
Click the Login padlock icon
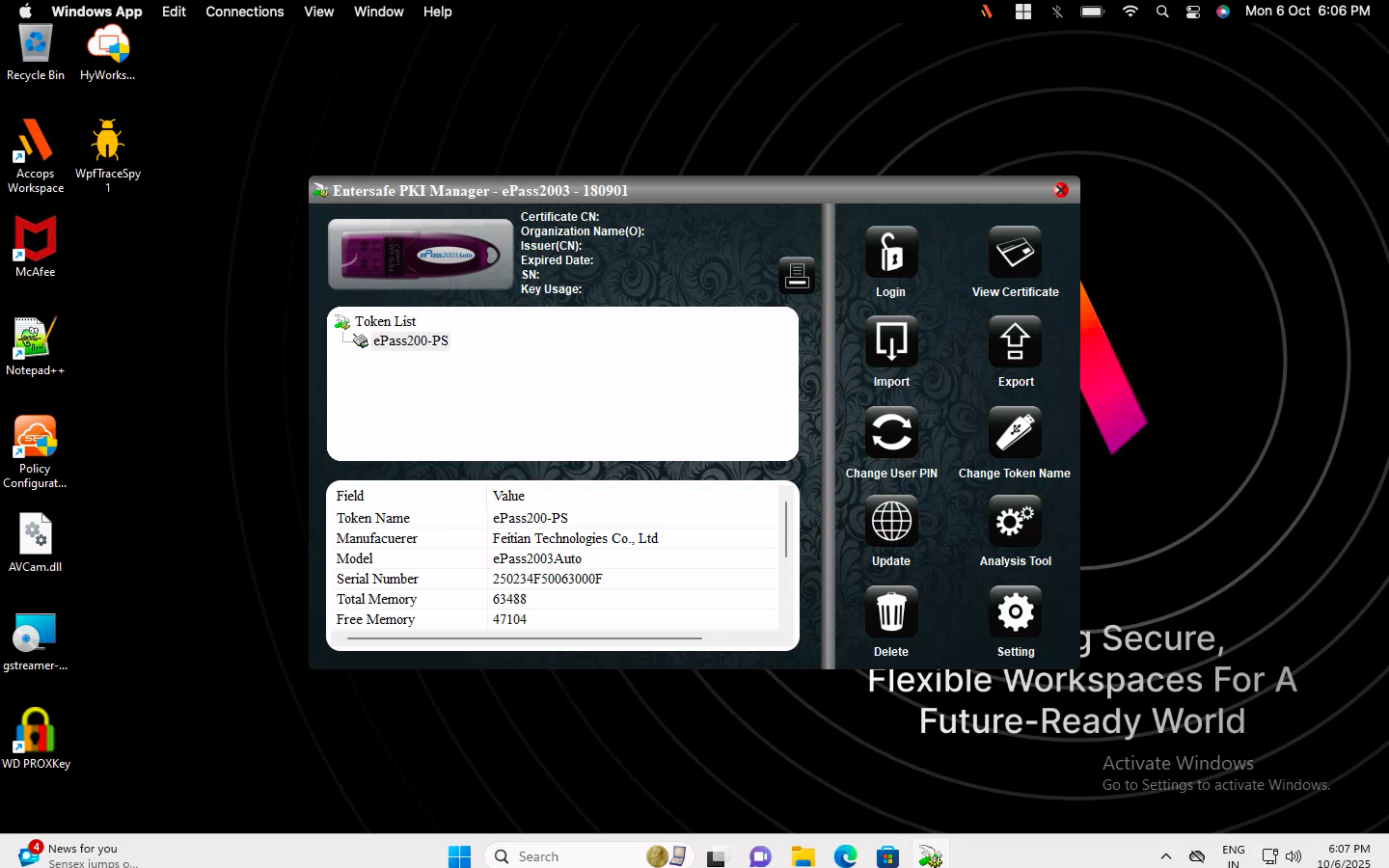[890, 253]
